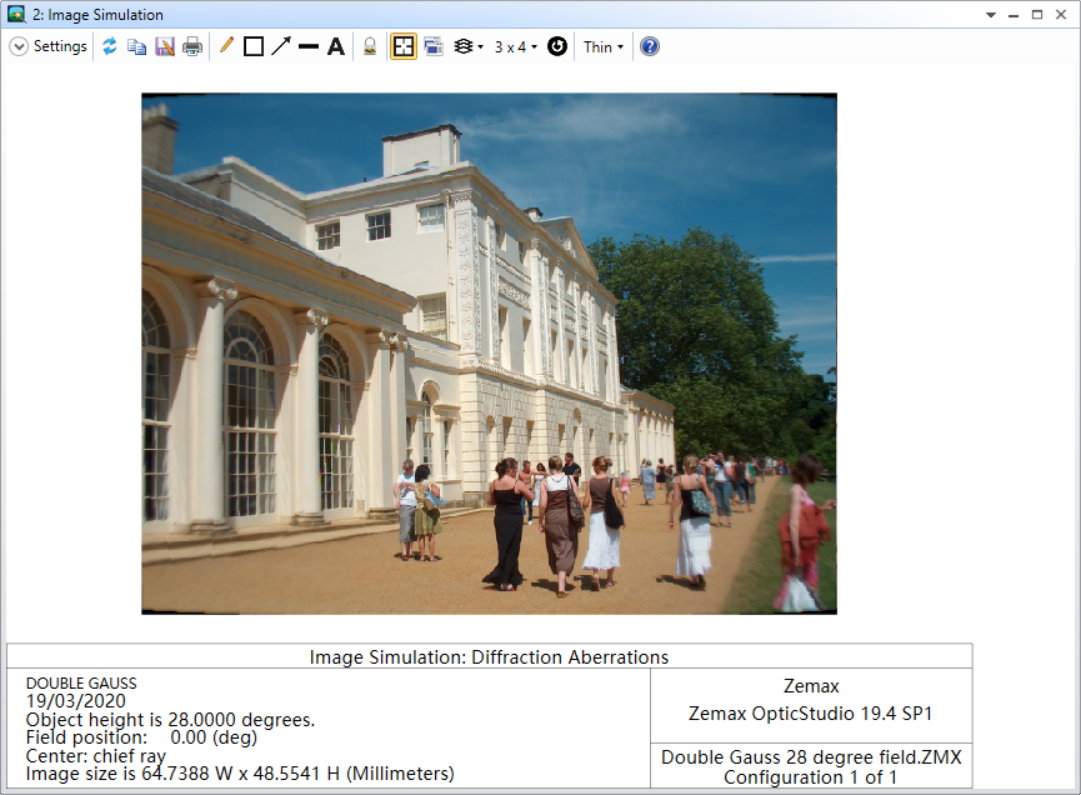
Task: Open the 3 x 4 grid dropdown
Action: point(515,47)
